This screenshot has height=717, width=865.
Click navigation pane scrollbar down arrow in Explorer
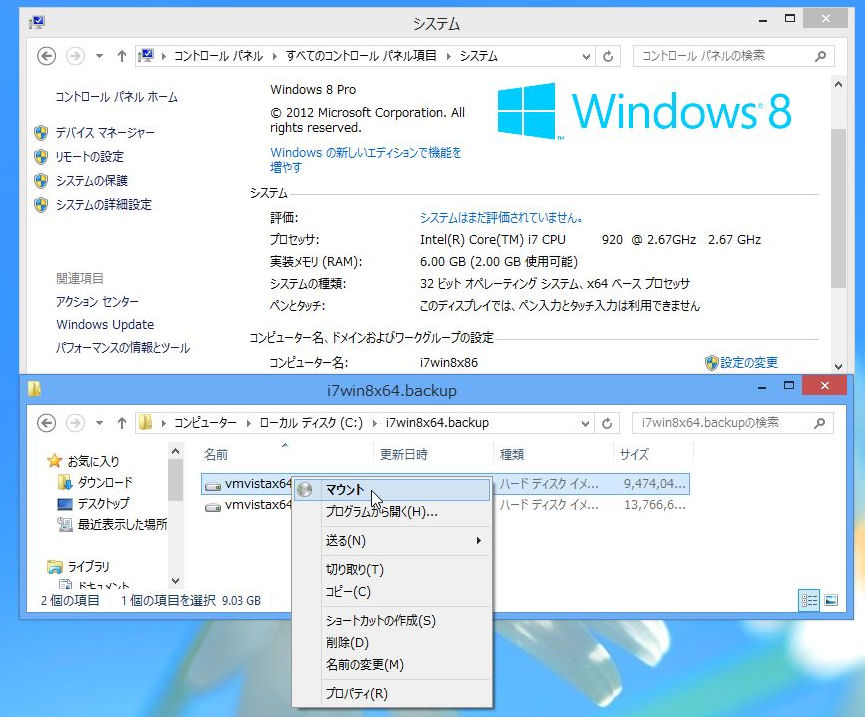pyautogui.click(x=175, y=580)
